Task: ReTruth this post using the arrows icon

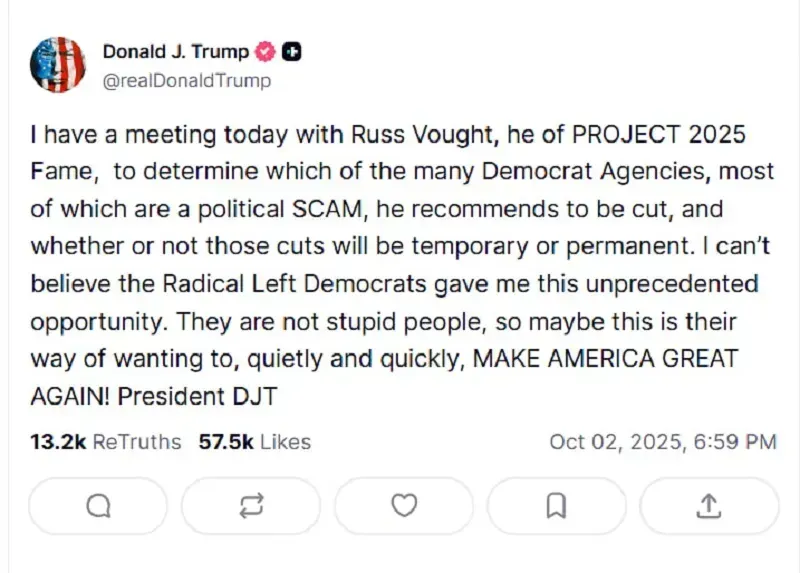Action: pos(250,507)
